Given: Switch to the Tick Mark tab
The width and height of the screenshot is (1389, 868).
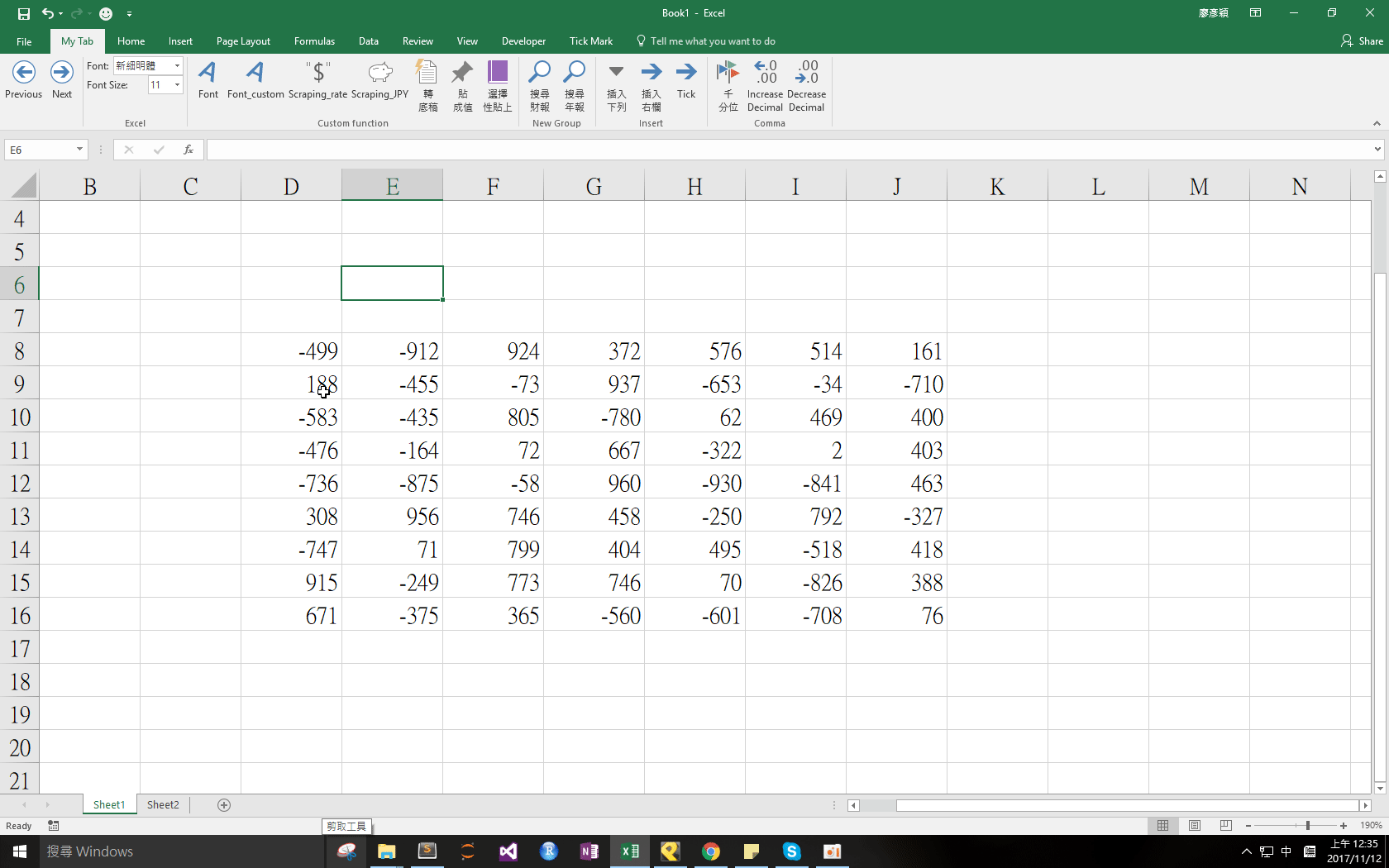Looking at the screenshot, I should click(x=591, y=41).
